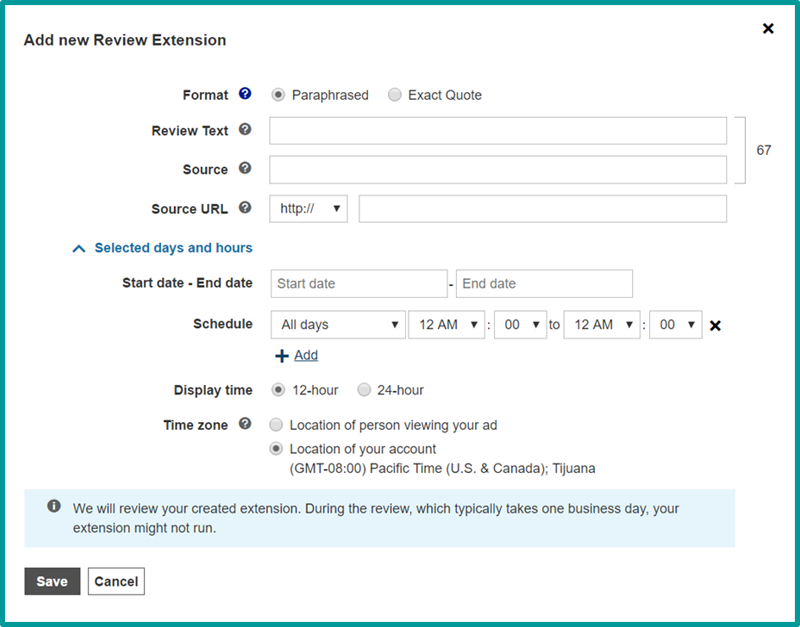
Task: Open the Time zone help icon
Action: [x=245, y=424]
